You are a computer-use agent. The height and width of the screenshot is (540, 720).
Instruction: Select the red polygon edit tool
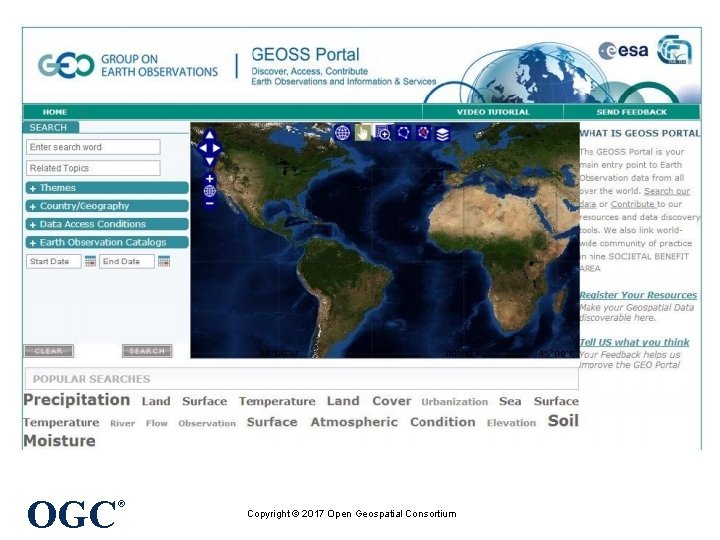coord(423,133)
